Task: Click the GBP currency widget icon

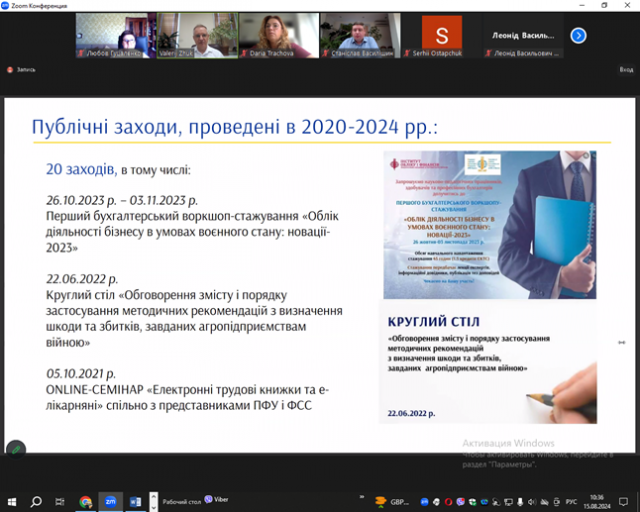Action: coord(380,501)
